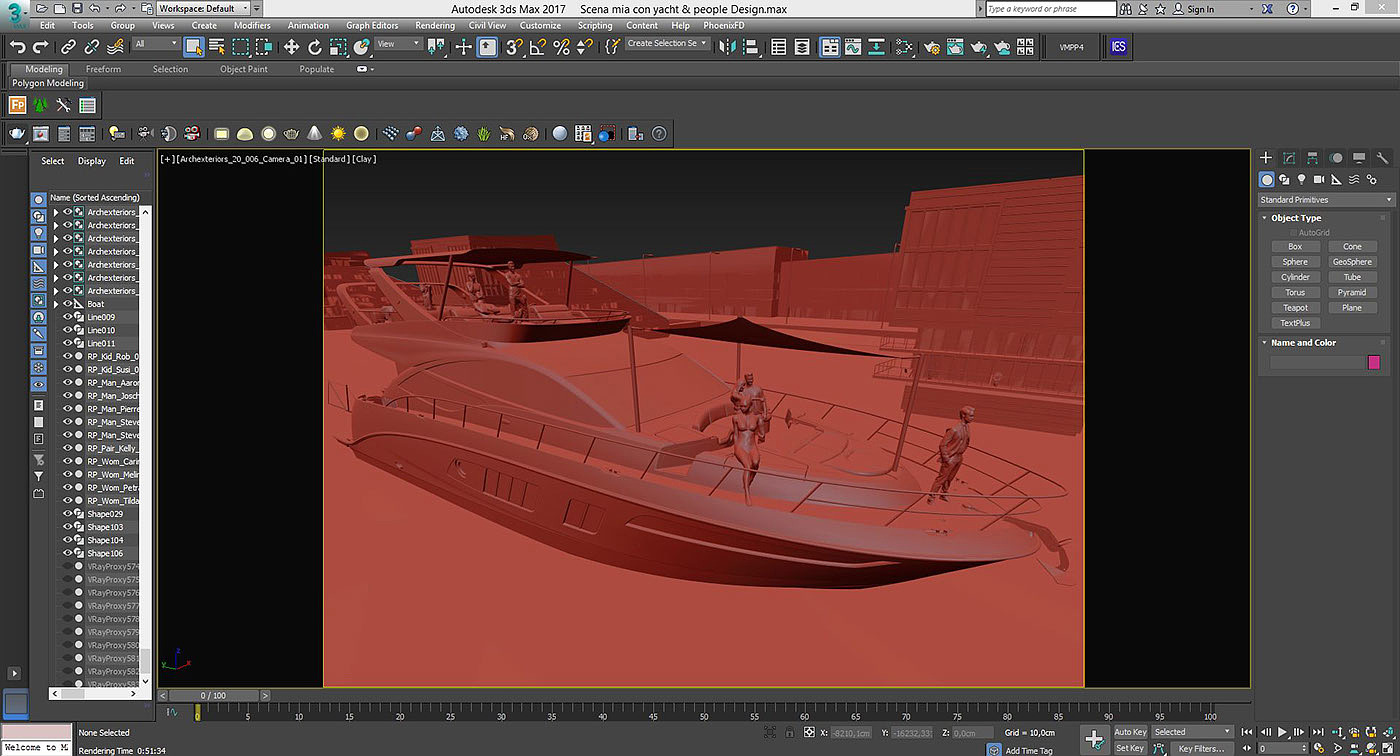Click the IES toolbar icon

click(x=1118, y=47)
